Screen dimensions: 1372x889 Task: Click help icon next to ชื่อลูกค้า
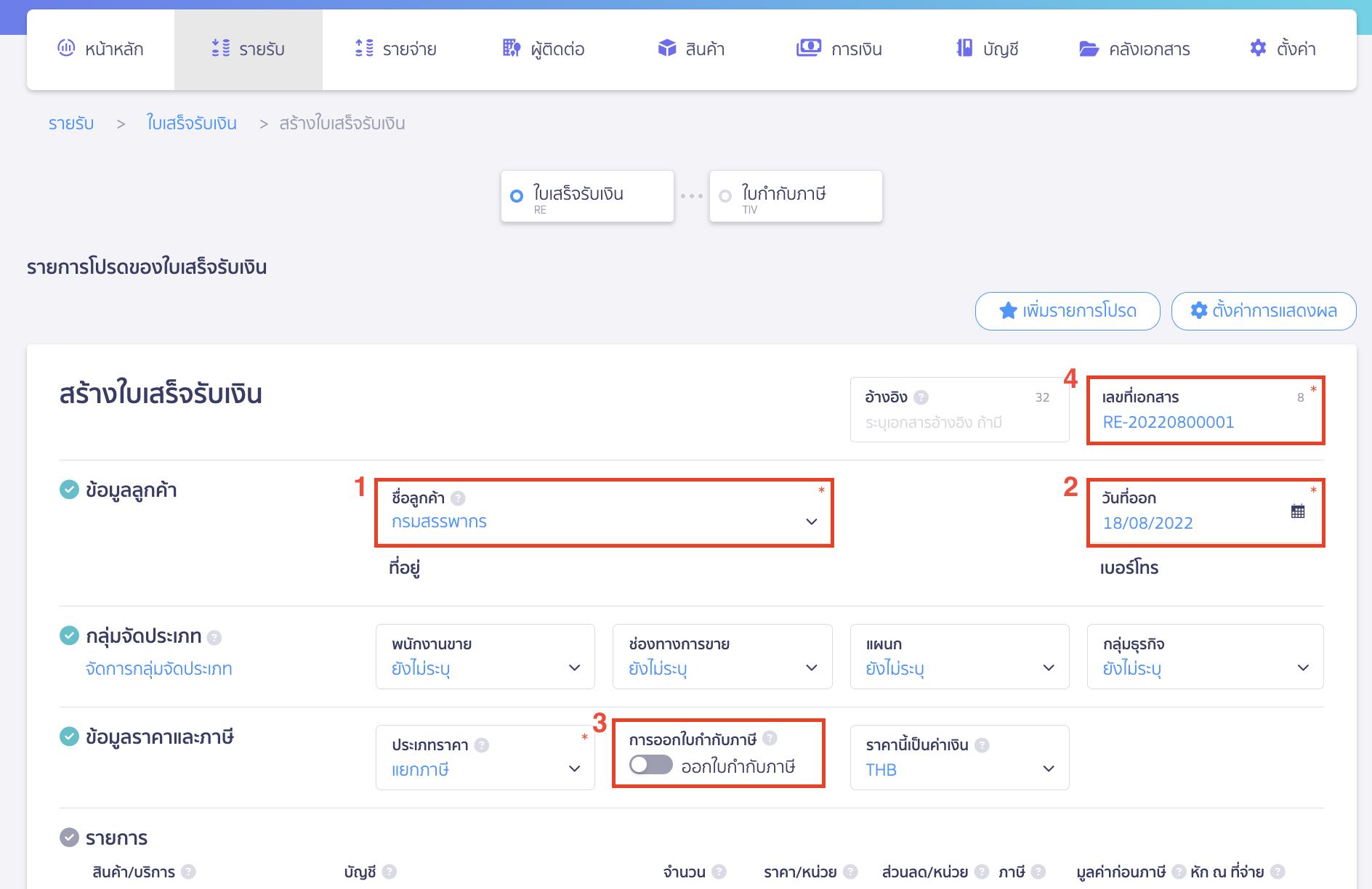458,498
